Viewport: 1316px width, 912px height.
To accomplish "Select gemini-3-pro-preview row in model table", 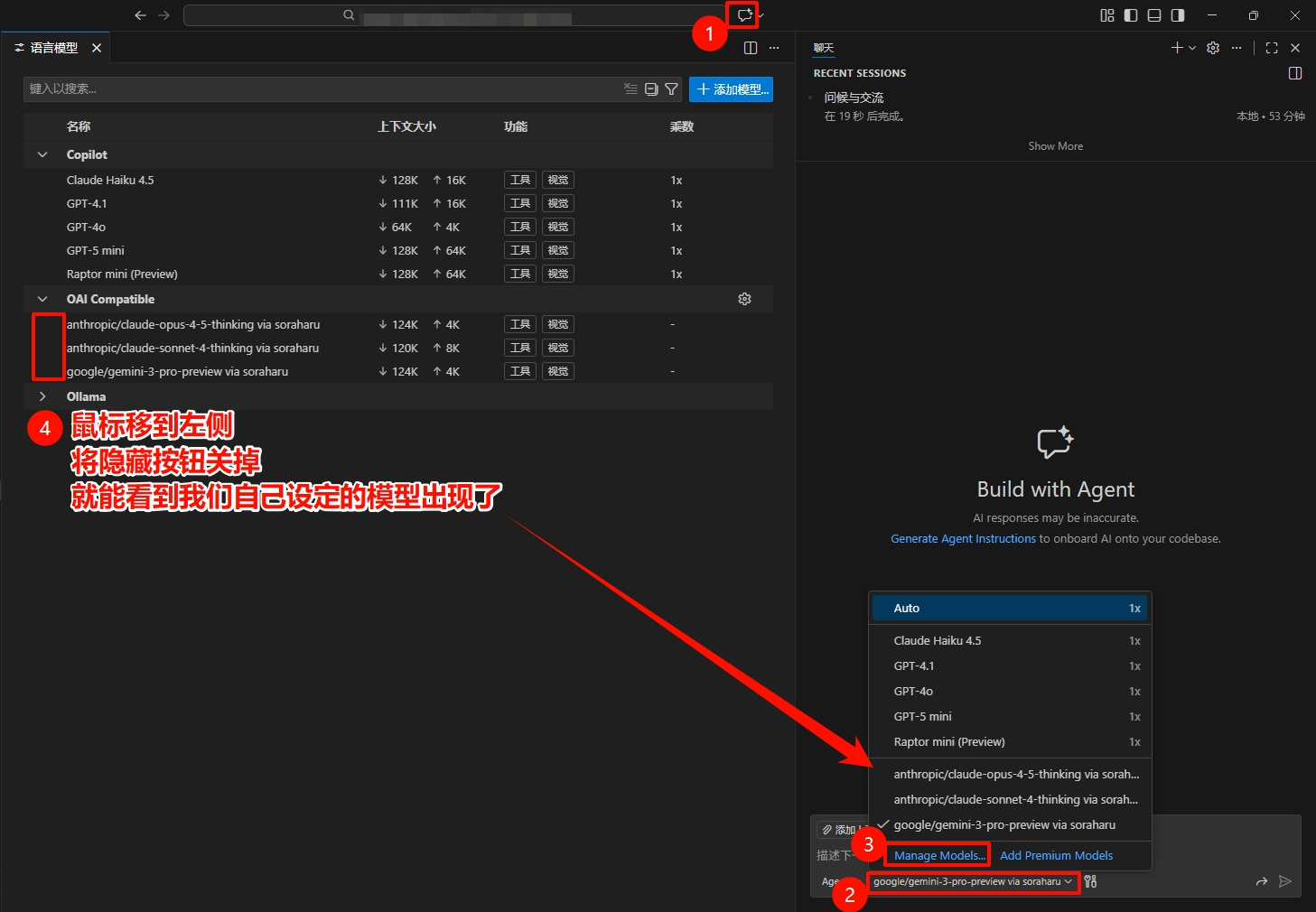I will pos(398,371).
